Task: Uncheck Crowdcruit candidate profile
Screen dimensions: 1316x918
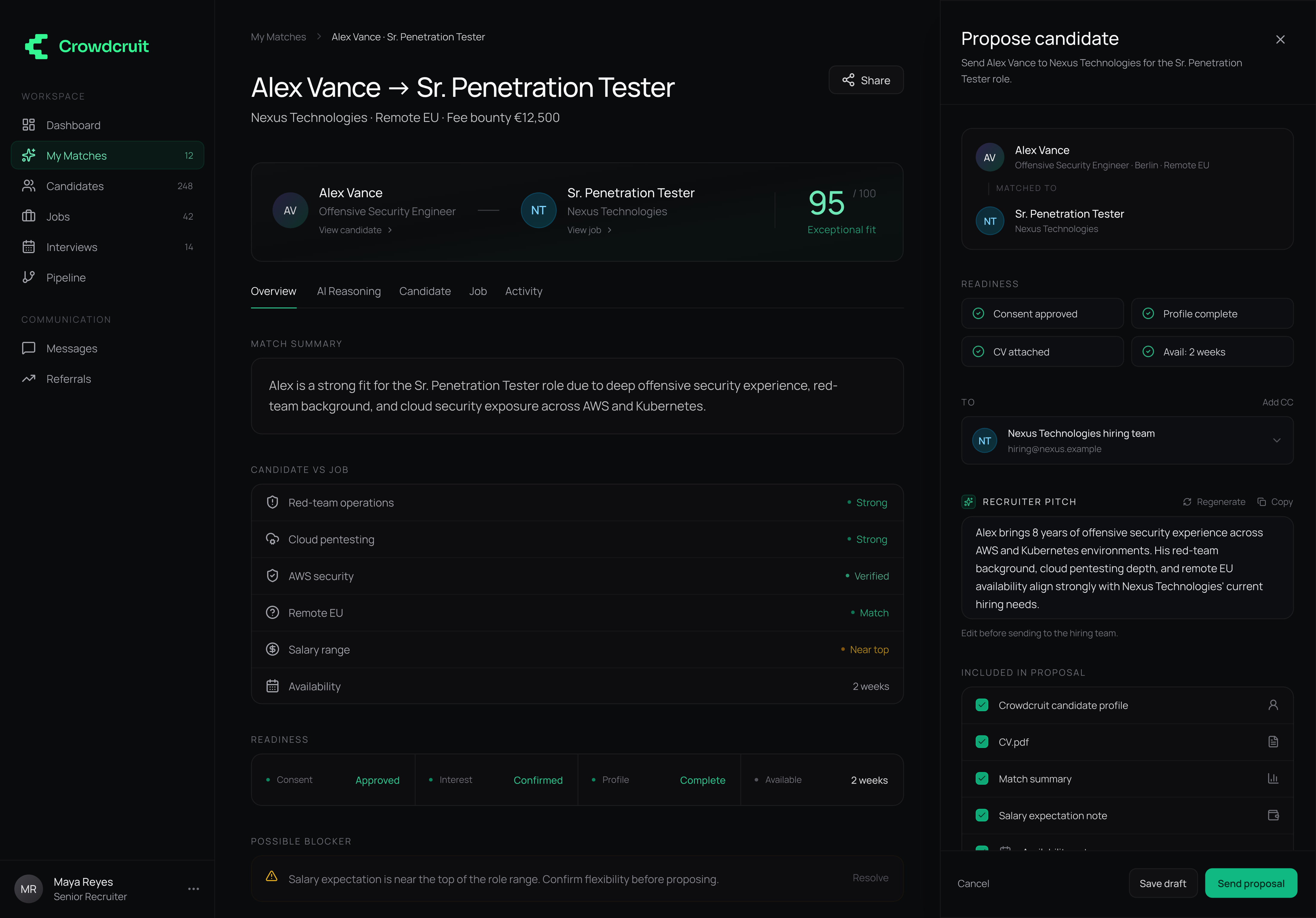Action: pos(982,705)
